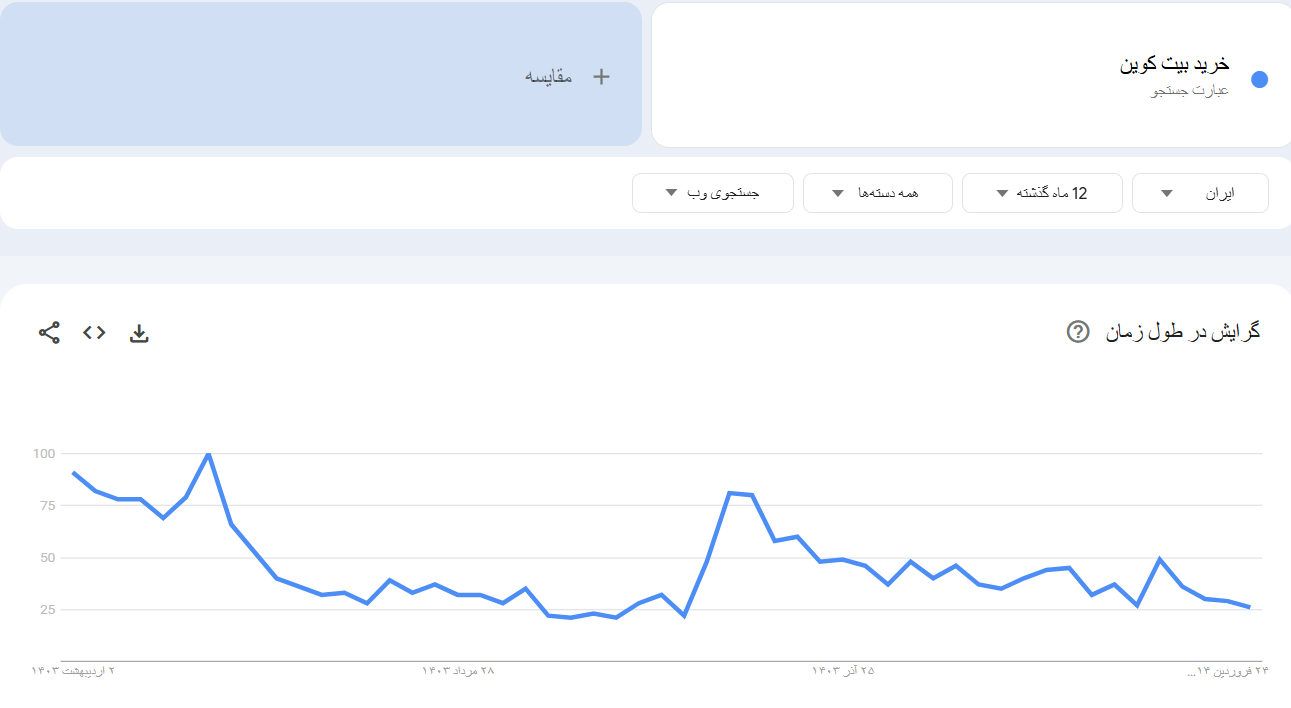Click the peak point of the trend line
Screen dimensions: 1291x708
pyautogui.click(x=210, y=453)
